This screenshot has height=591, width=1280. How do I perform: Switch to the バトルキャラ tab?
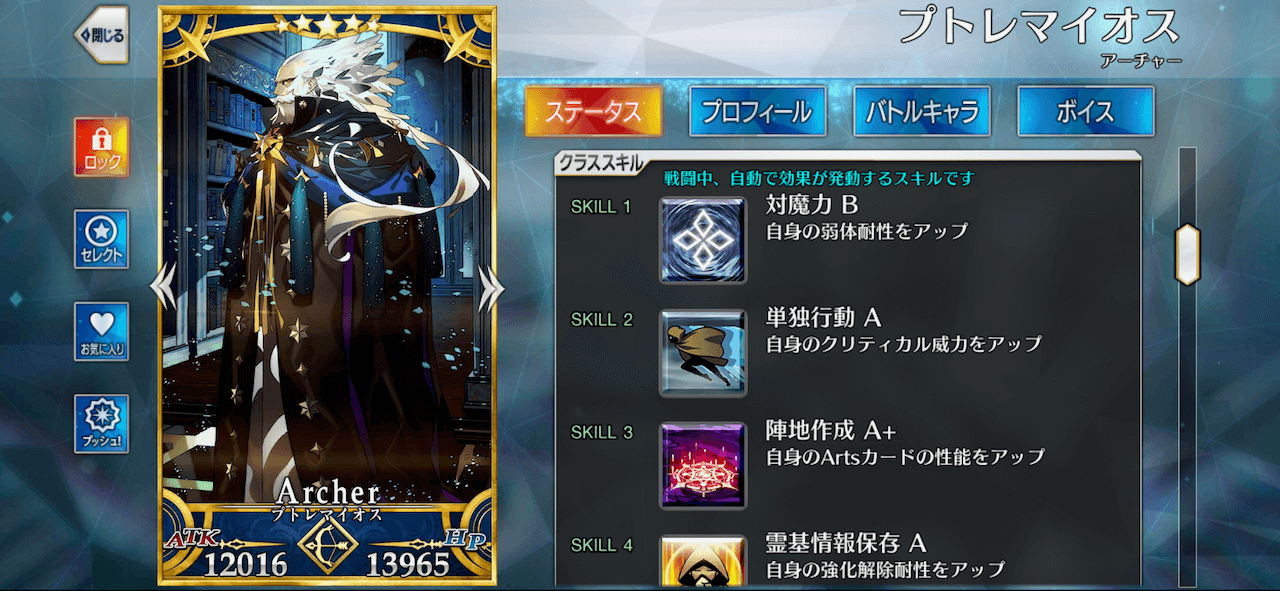pos(922,111)
